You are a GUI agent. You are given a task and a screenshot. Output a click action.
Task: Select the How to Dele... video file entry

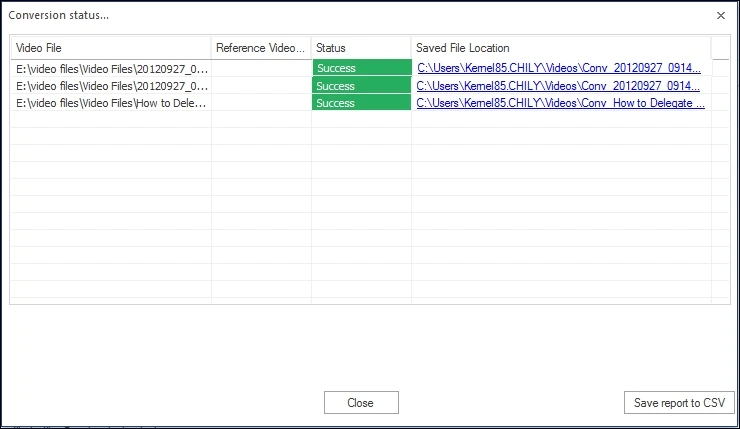tap(111, 103)
